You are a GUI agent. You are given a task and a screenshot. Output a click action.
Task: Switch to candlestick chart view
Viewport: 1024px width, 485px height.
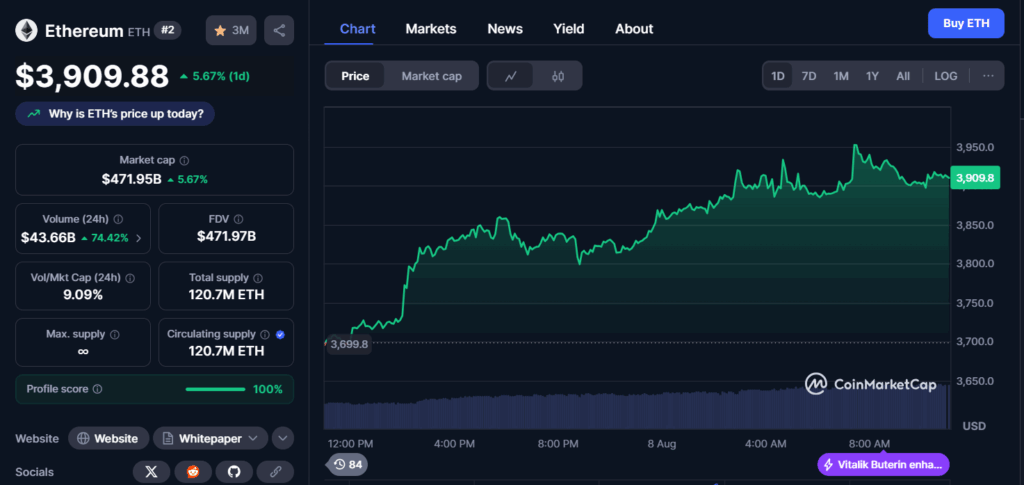coord(557,76)
